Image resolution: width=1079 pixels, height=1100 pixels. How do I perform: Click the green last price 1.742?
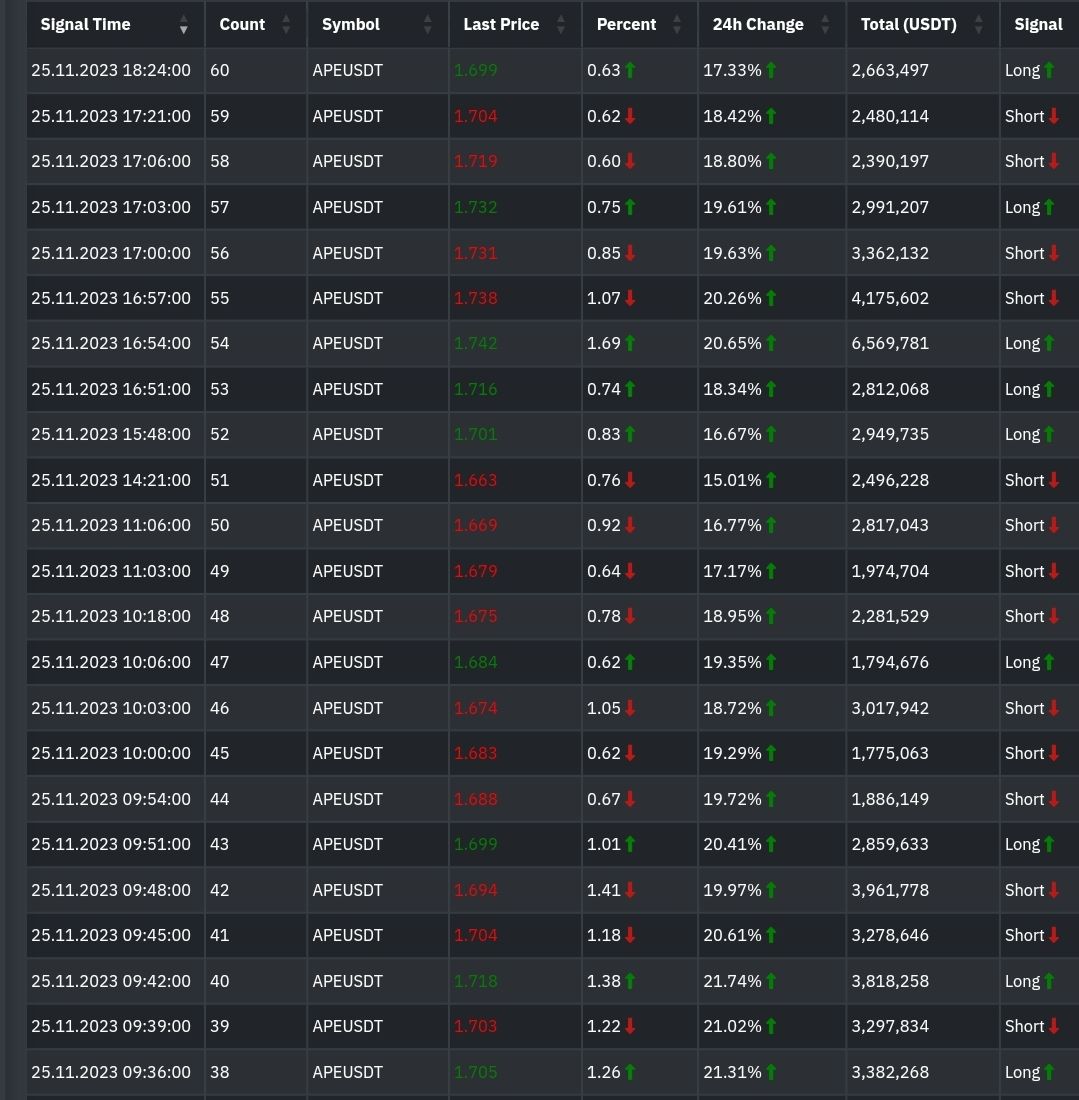click(x=476, y=343)
